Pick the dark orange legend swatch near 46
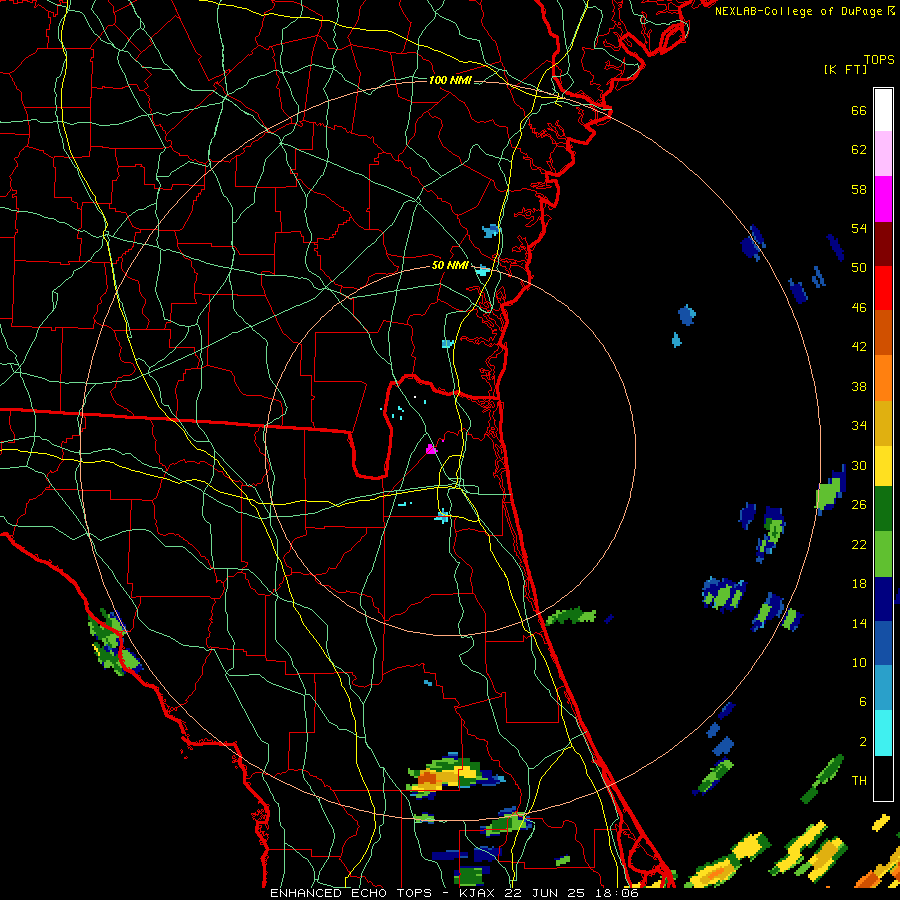This screenshot has width=900, height=900. click(x=883, y=333)
